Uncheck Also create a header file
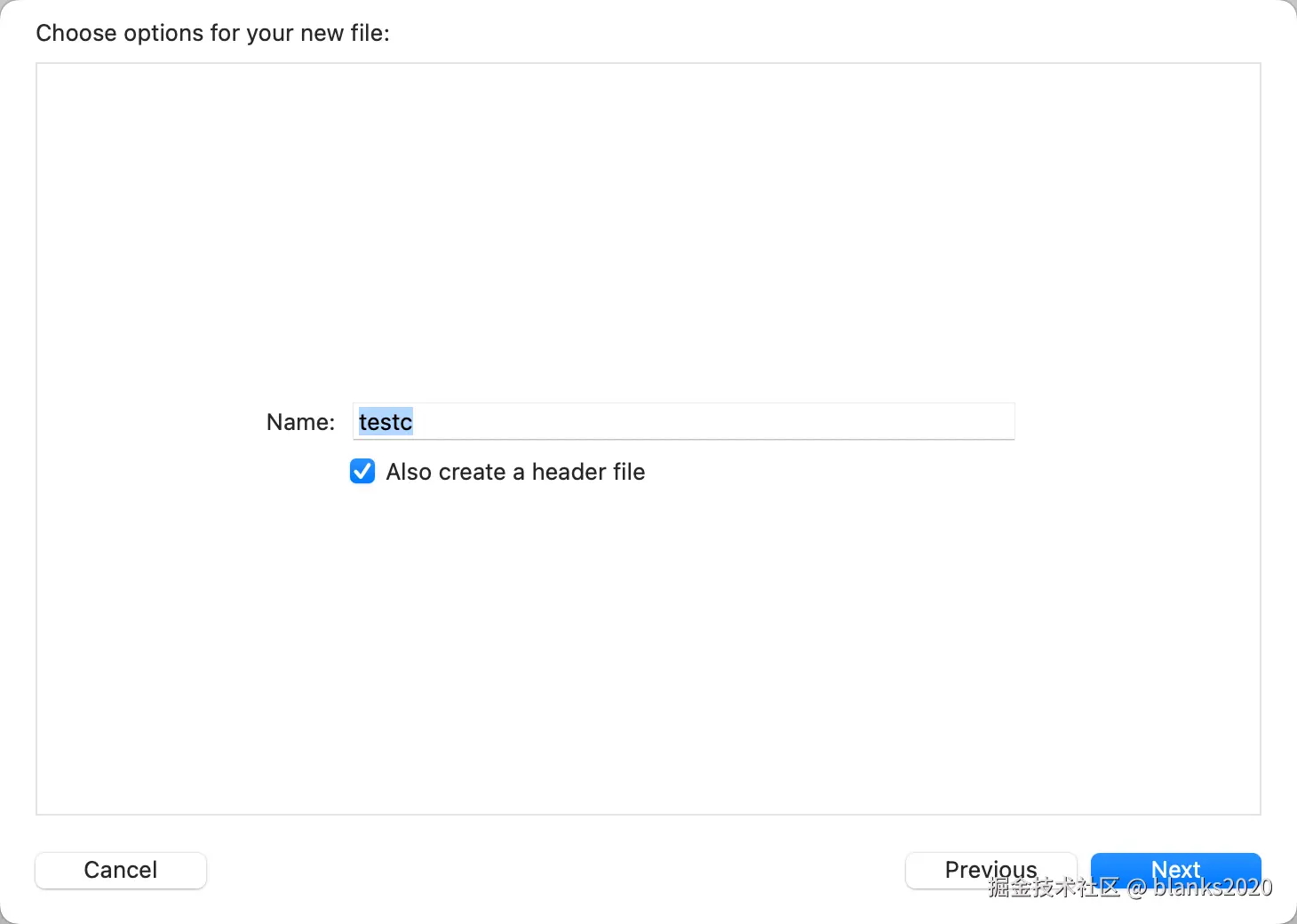1297x924 pixels. pyautogui.click(x=362, y=472)
